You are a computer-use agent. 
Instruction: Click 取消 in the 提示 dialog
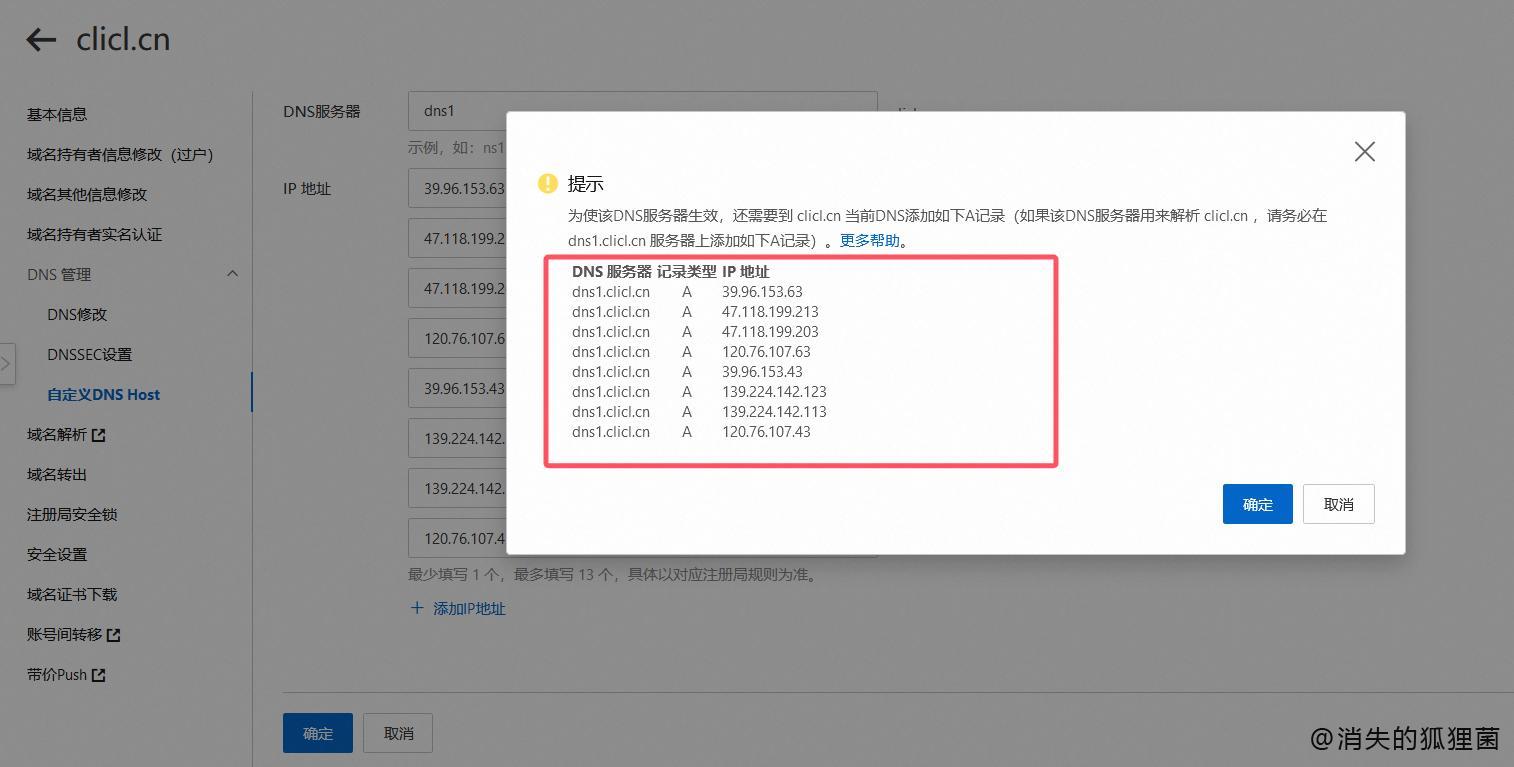click(1338, 504)
